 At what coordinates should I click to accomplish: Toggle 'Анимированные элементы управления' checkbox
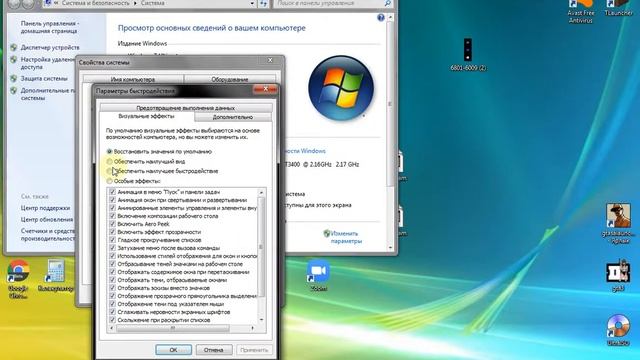click(x=113, y=208)
